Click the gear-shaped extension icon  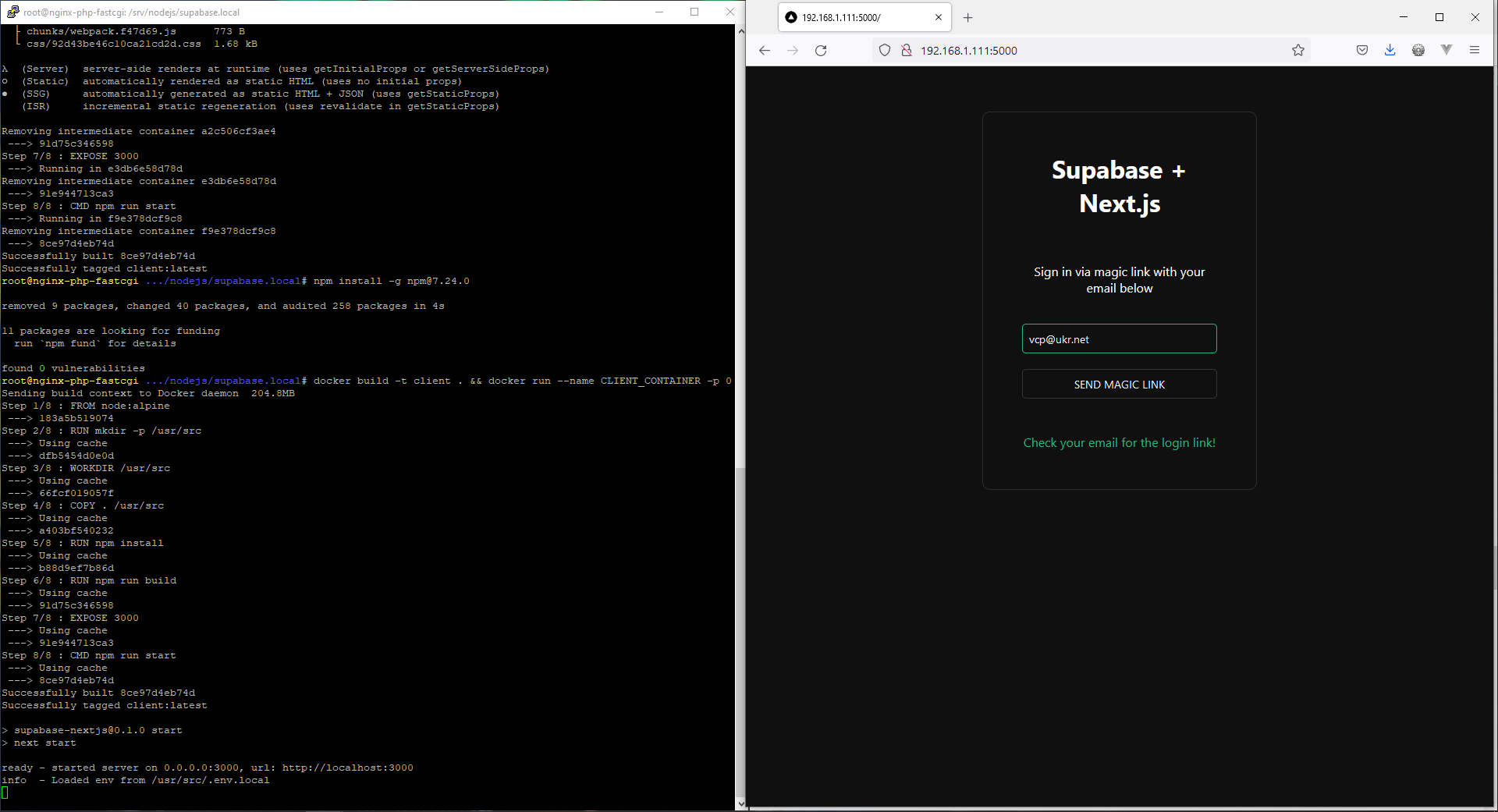point(1418,49)
